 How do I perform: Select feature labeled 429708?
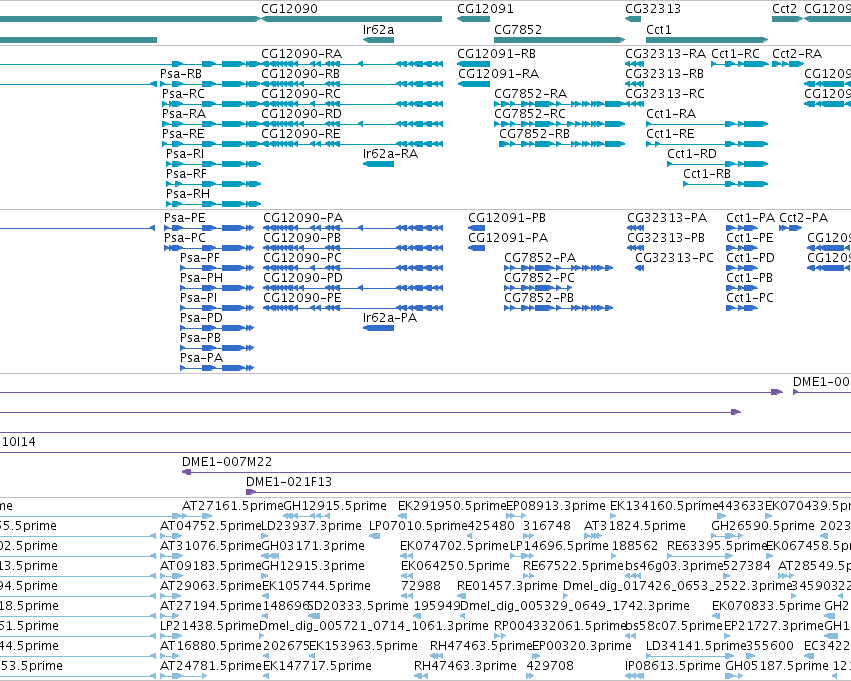click(x=550, y=666)
